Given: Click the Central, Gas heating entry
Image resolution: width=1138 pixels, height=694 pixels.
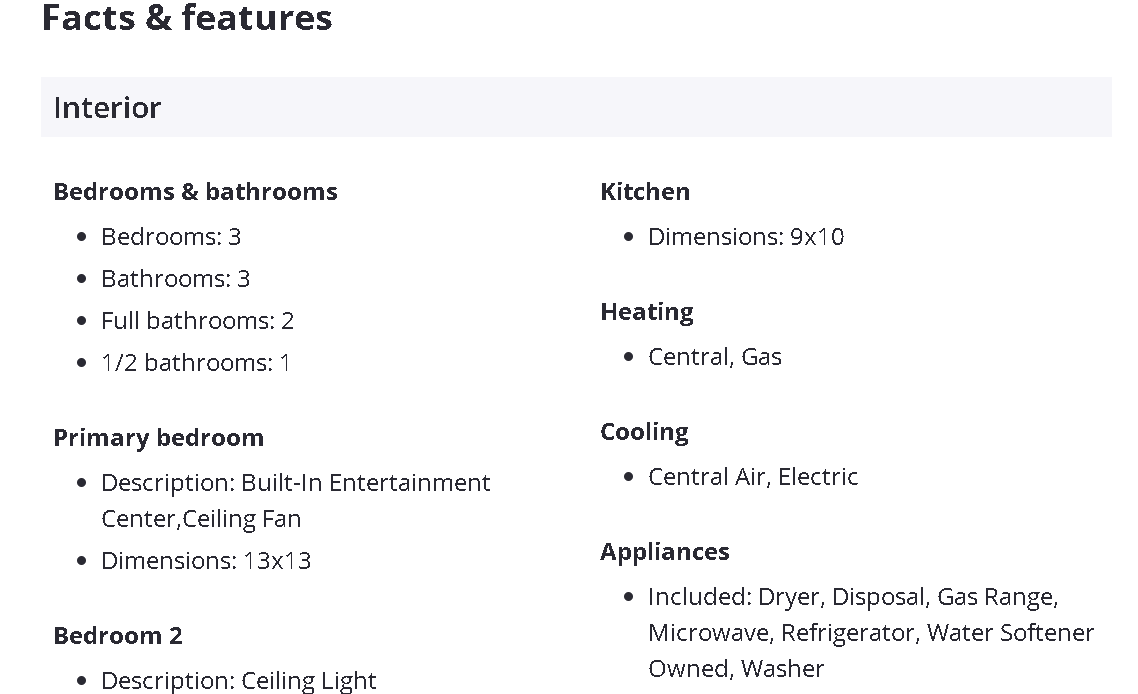Looking at the screenshot, I should (x=714, y=357).
